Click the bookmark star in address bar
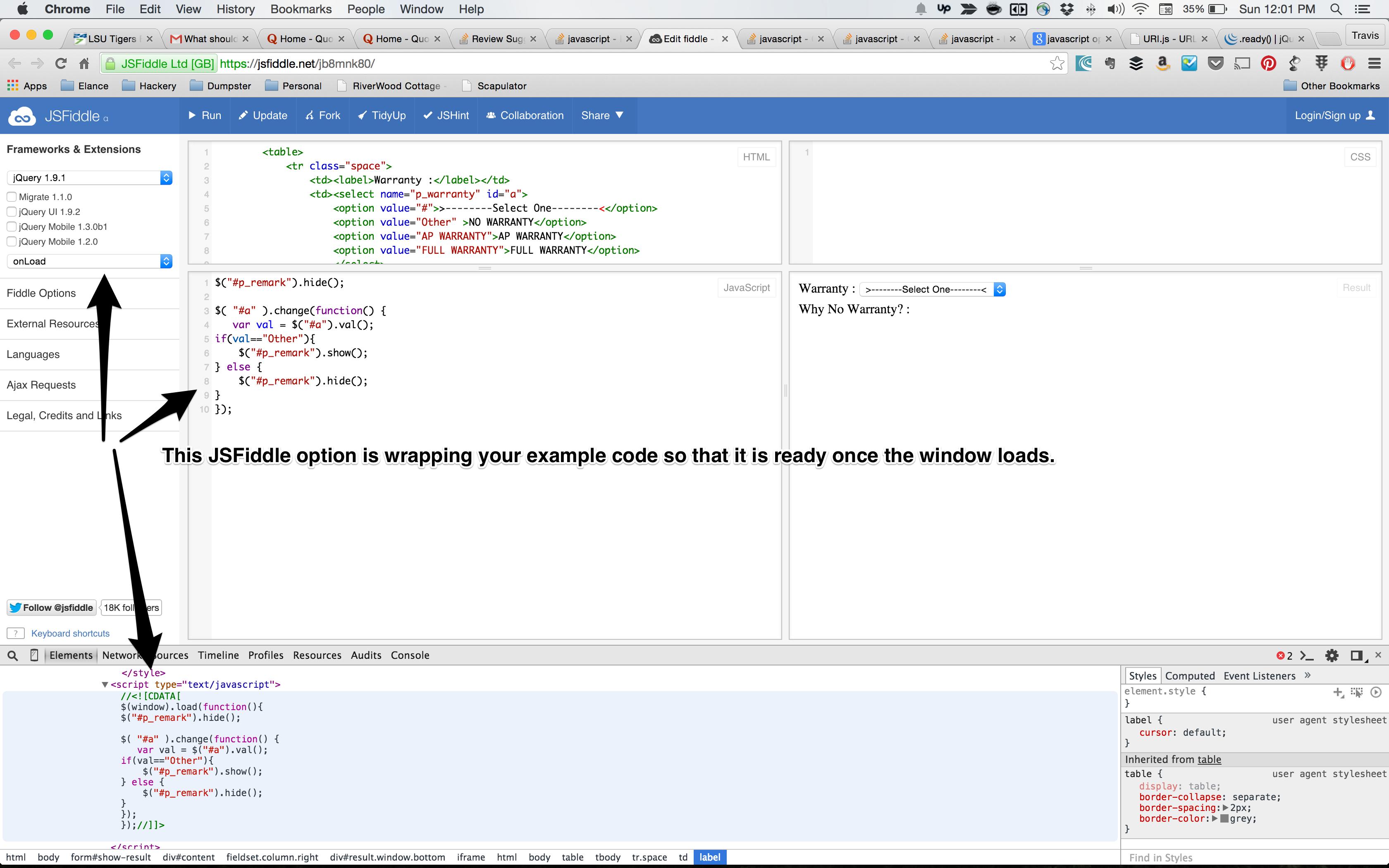Image resolution: width=1389 pixels, height=868 pixels. [x=1057, y=63]
